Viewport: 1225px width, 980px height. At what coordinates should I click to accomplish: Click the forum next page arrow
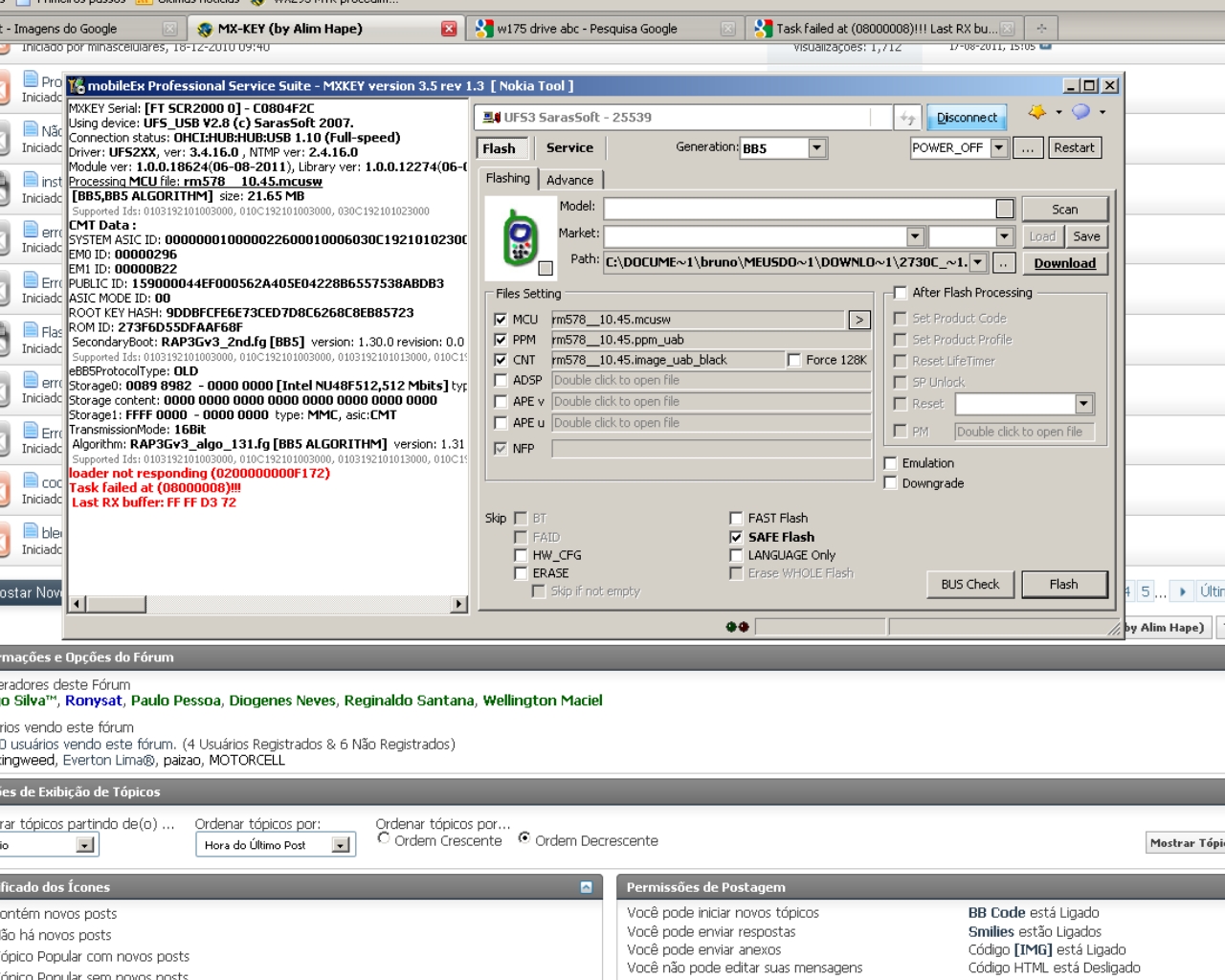(x=1183, y=591)
